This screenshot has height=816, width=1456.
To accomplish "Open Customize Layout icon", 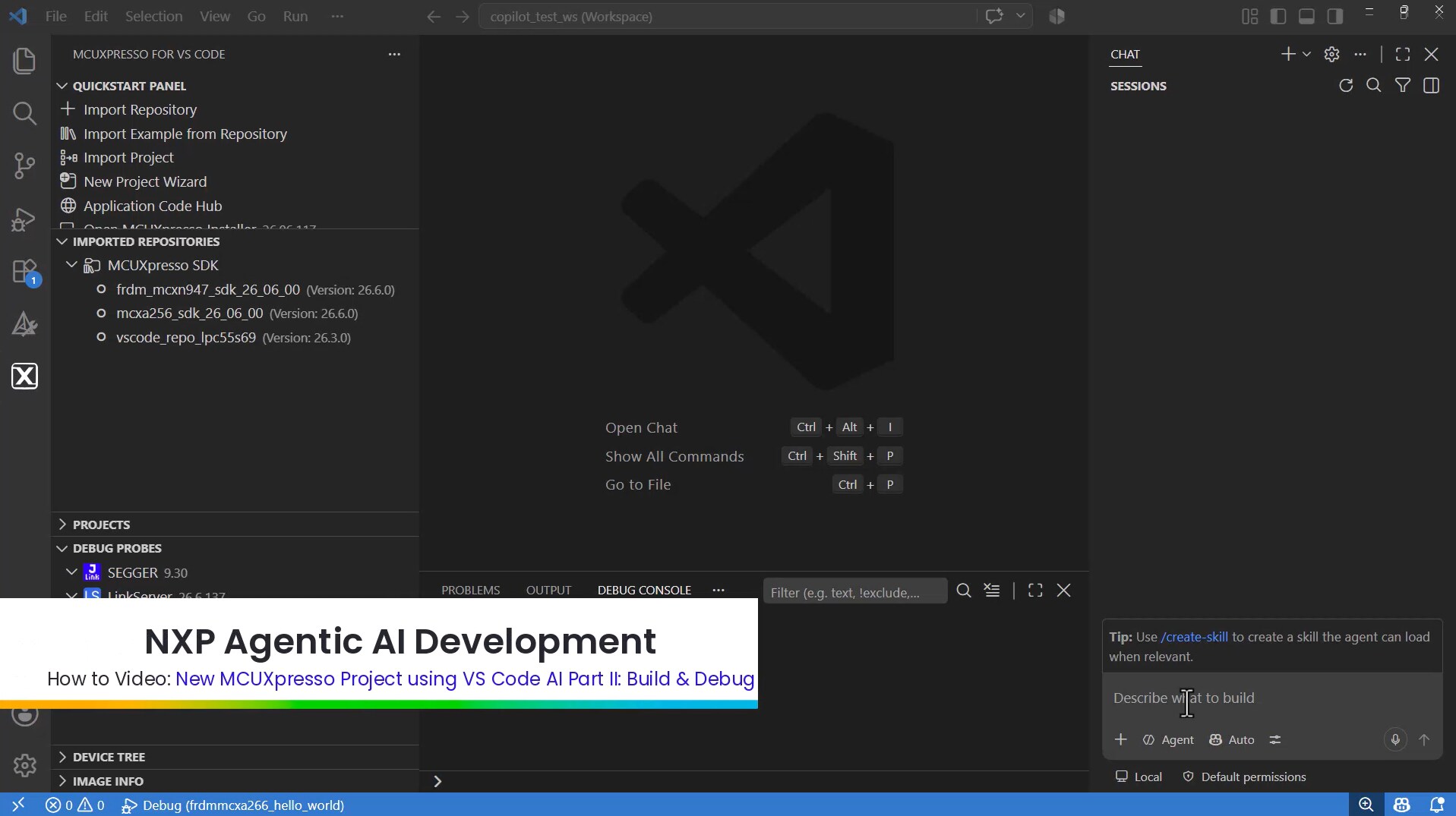I will 1250,16.
